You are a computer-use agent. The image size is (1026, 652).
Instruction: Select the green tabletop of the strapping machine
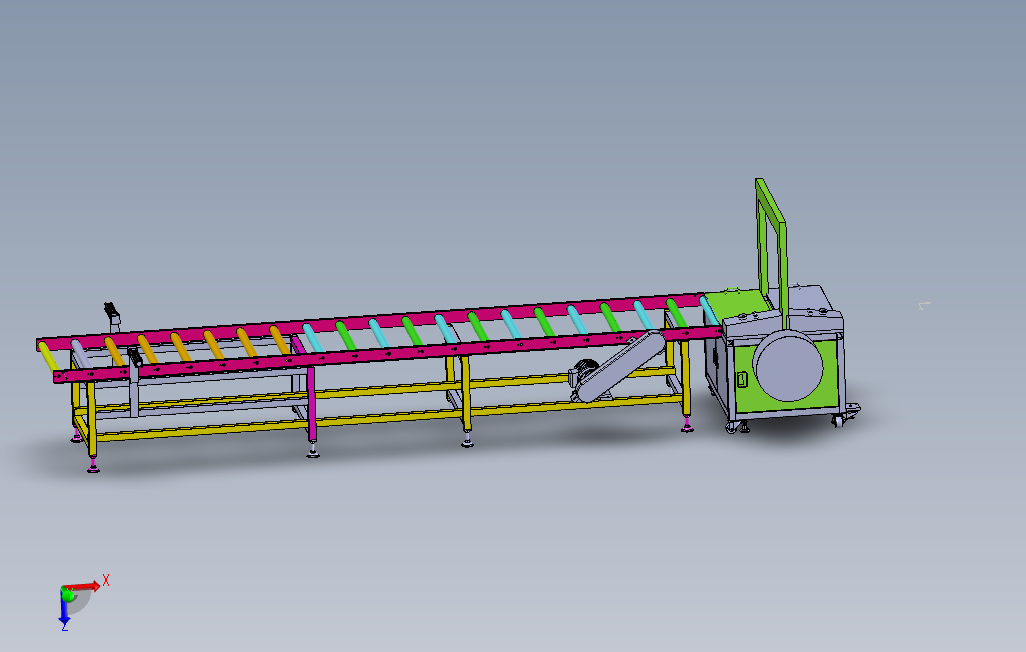coord(739,305)
